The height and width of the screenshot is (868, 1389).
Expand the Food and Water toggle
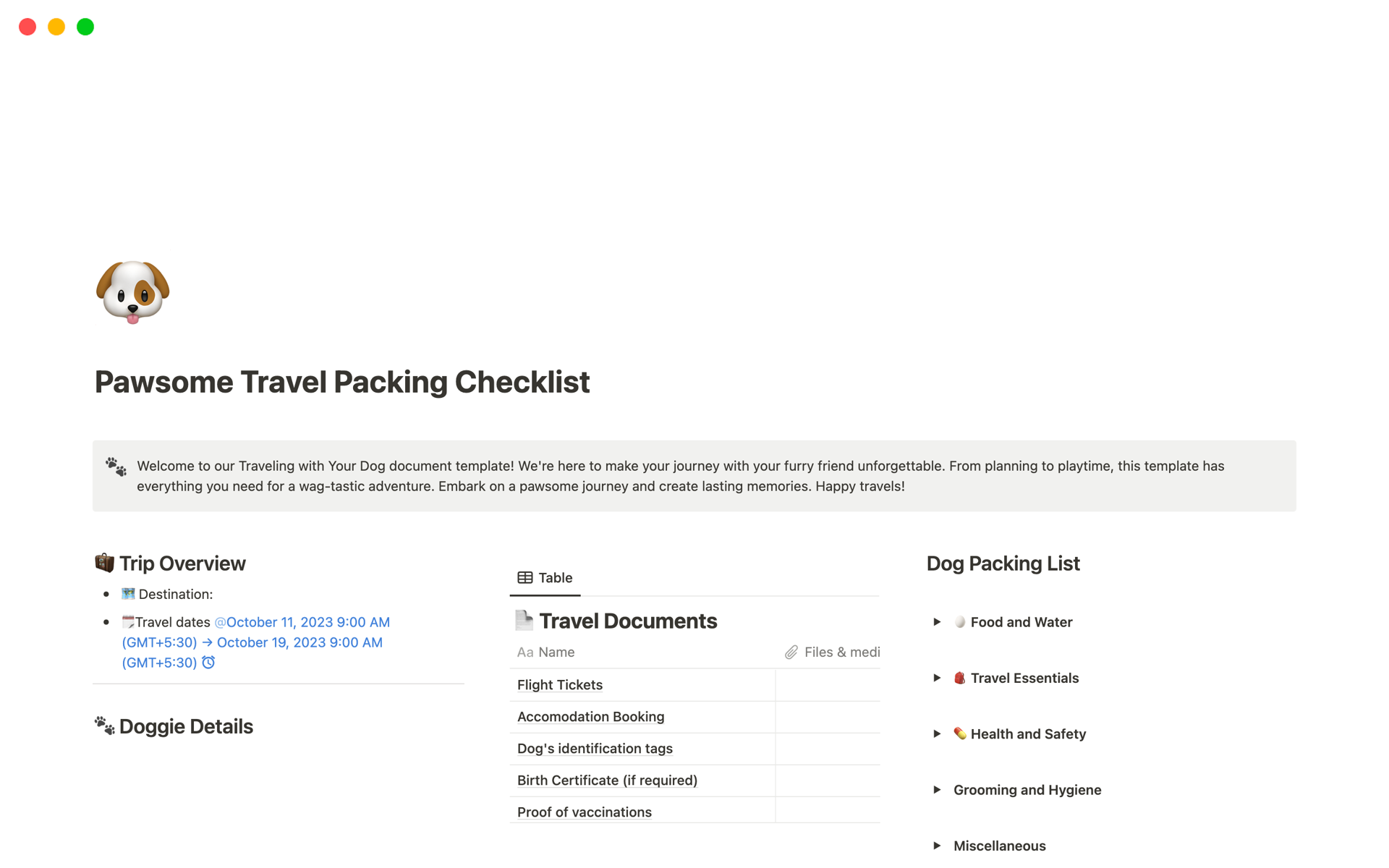[937, 622]
